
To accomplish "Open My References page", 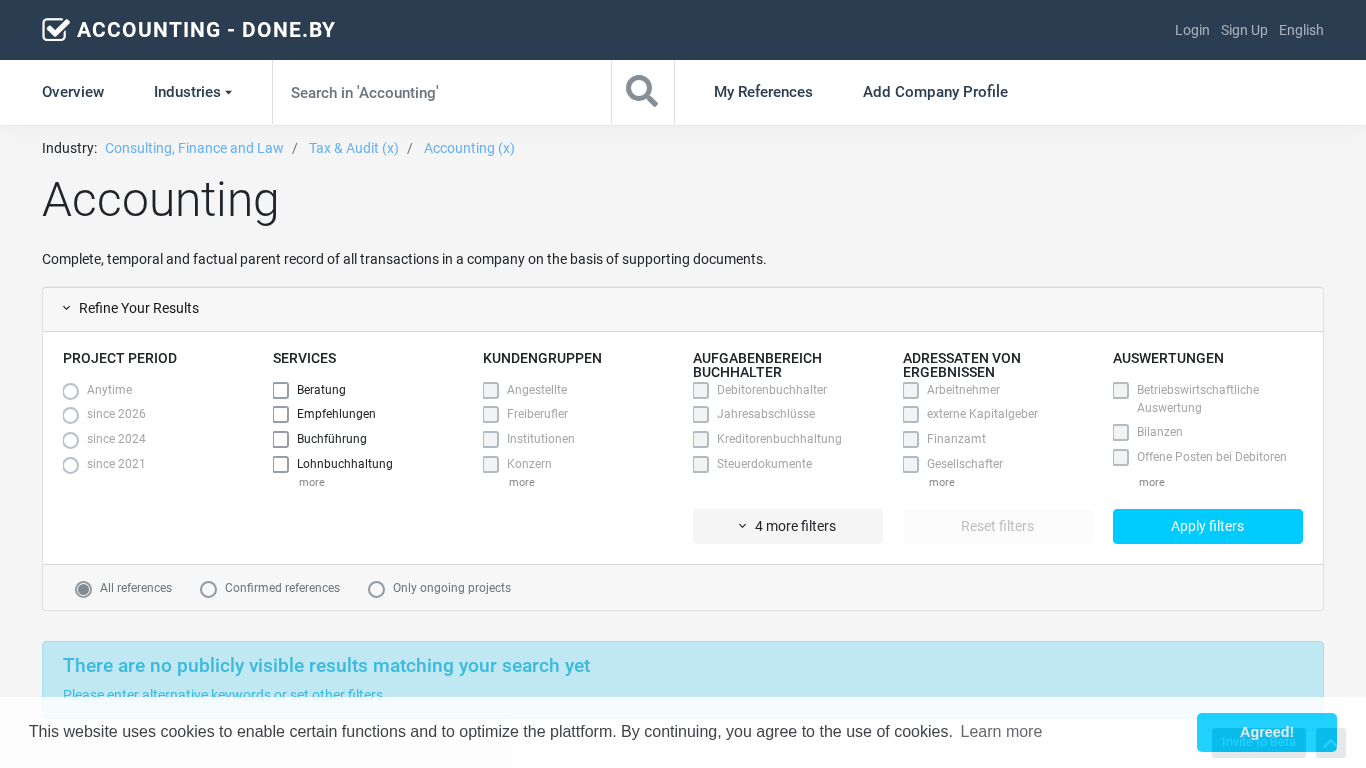I will click(x=763, y=92).
